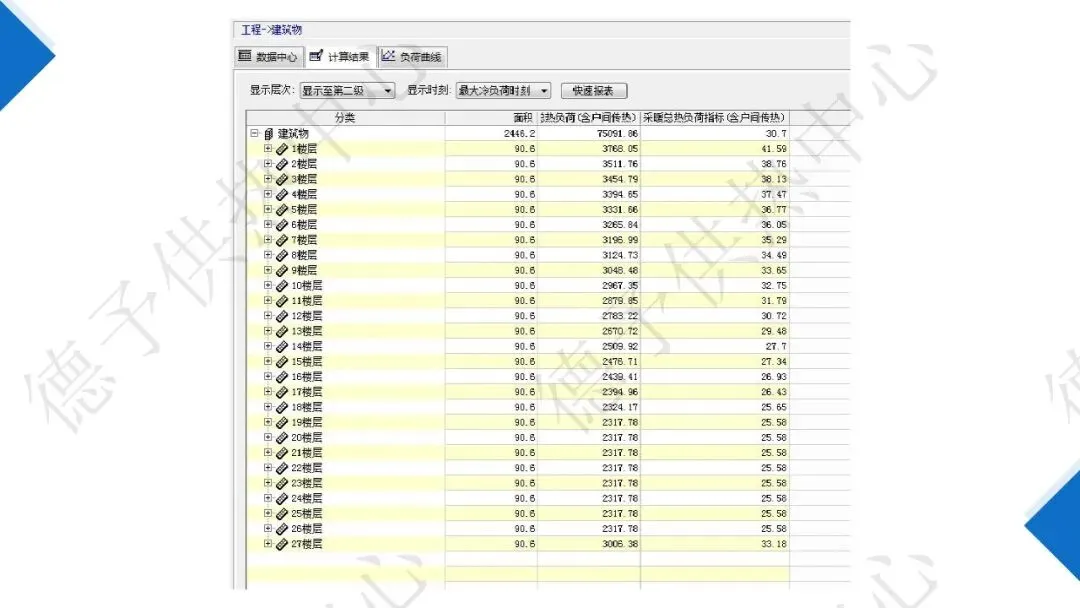Click the 快速报表 button
Screen dimensions: 1080x608
click(594, 91)
